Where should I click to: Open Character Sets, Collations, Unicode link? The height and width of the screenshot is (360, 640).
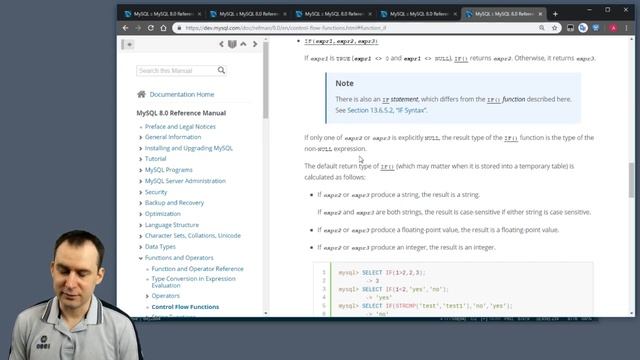pos(193,236)
